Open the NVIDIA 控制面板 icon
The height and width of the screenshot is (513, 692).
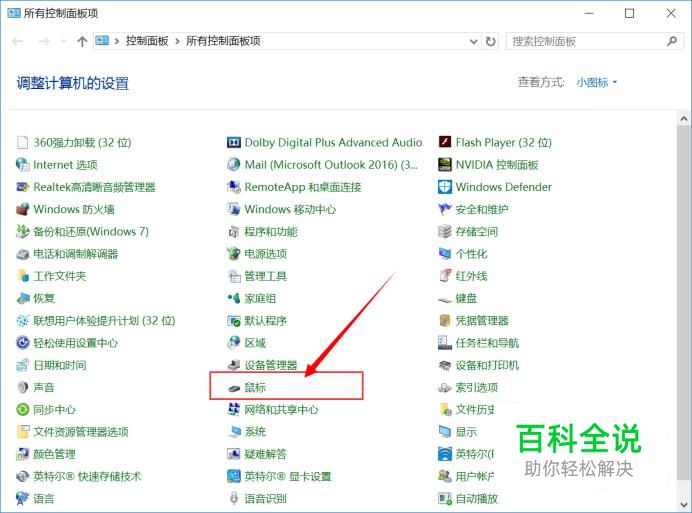click(x=445, y=165)
